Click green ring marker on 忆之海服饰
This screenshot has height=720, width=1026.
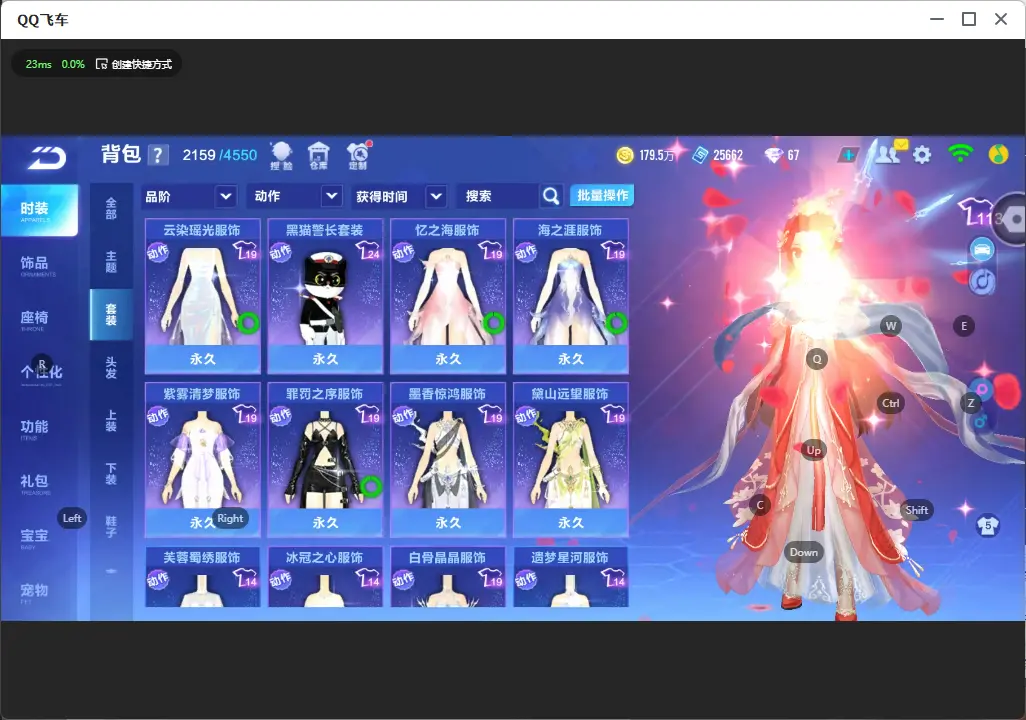point(494,322)
